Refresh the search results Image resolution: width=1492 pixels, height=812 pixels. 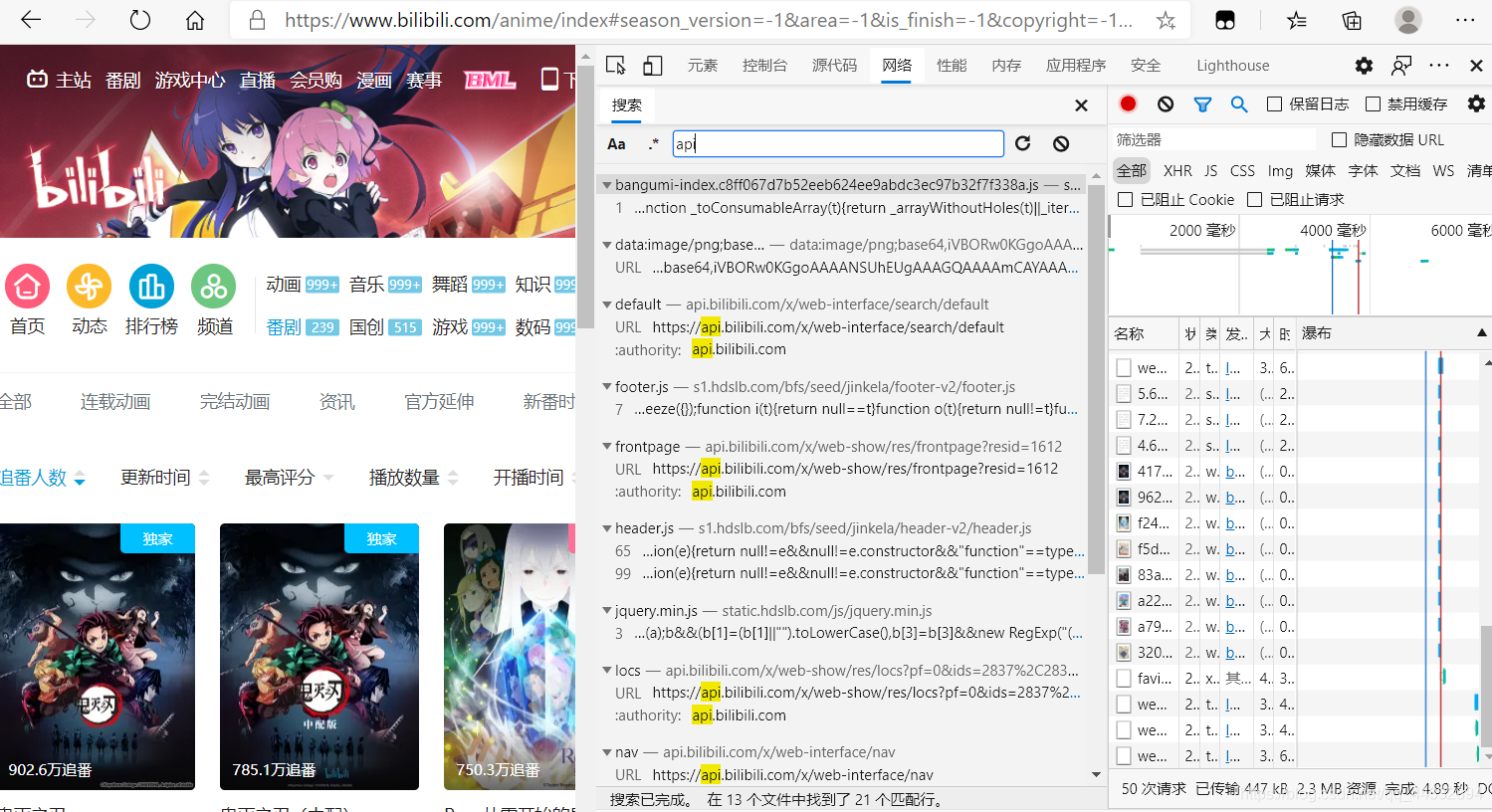point(1022,143)
